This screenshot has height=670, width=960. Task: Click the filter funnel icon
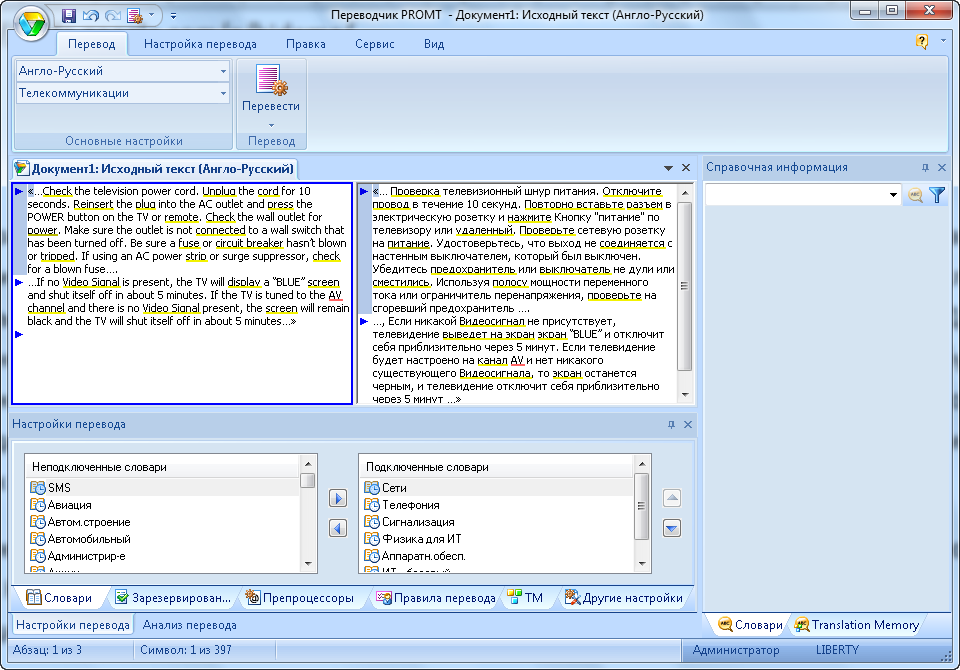pos(937,195)
